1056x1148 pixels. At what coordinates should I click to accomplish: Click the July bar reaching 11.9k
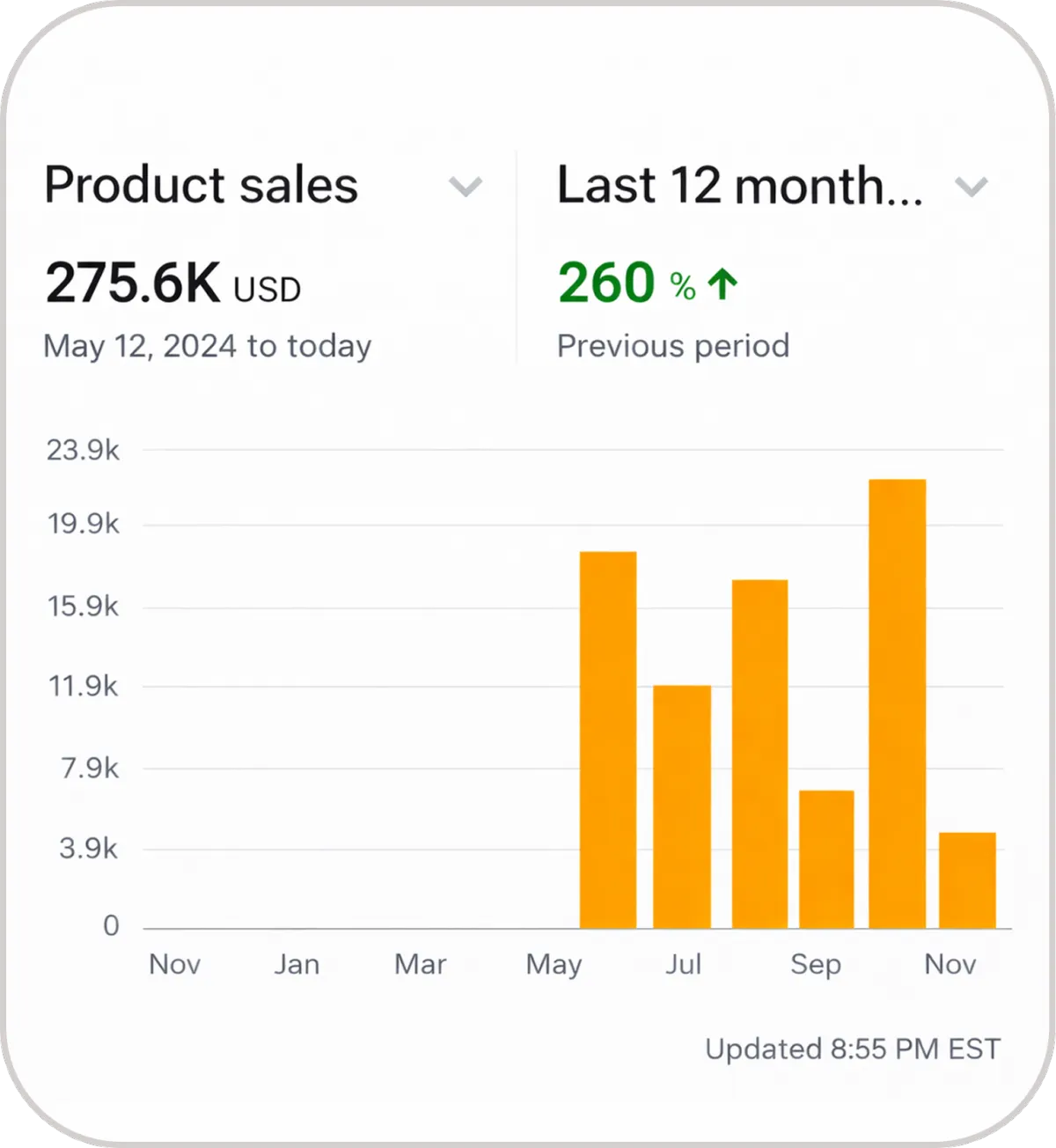[x=682, y=806]
